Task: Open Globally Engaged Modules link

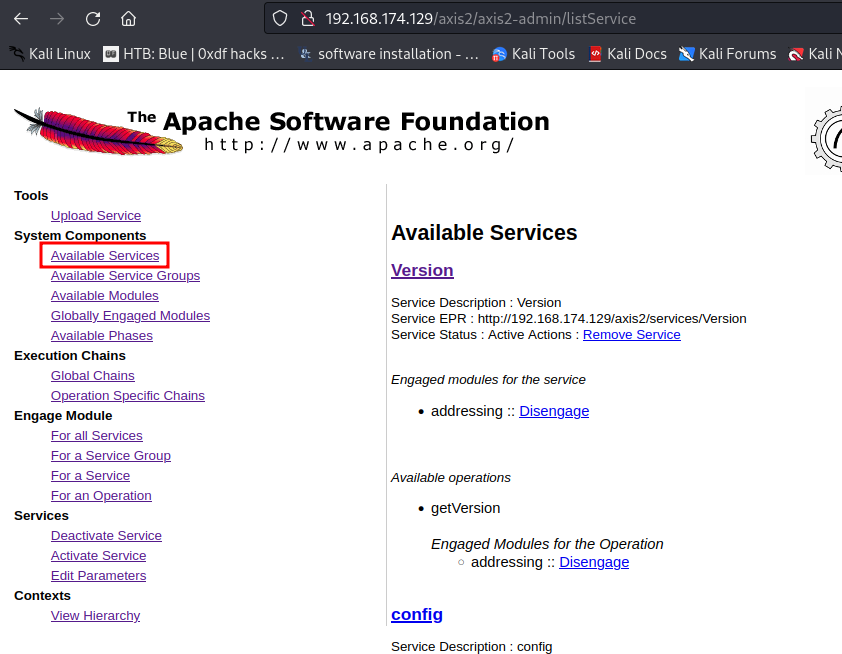Action: (x=130, y=316)
